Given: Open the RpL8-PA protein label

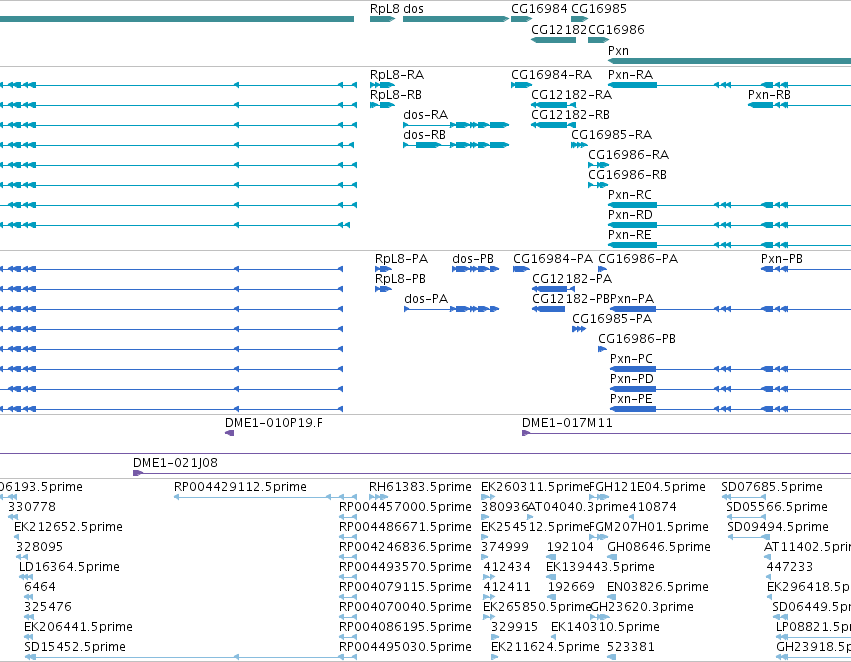Looking at the screenshot, I should (401, 259).
